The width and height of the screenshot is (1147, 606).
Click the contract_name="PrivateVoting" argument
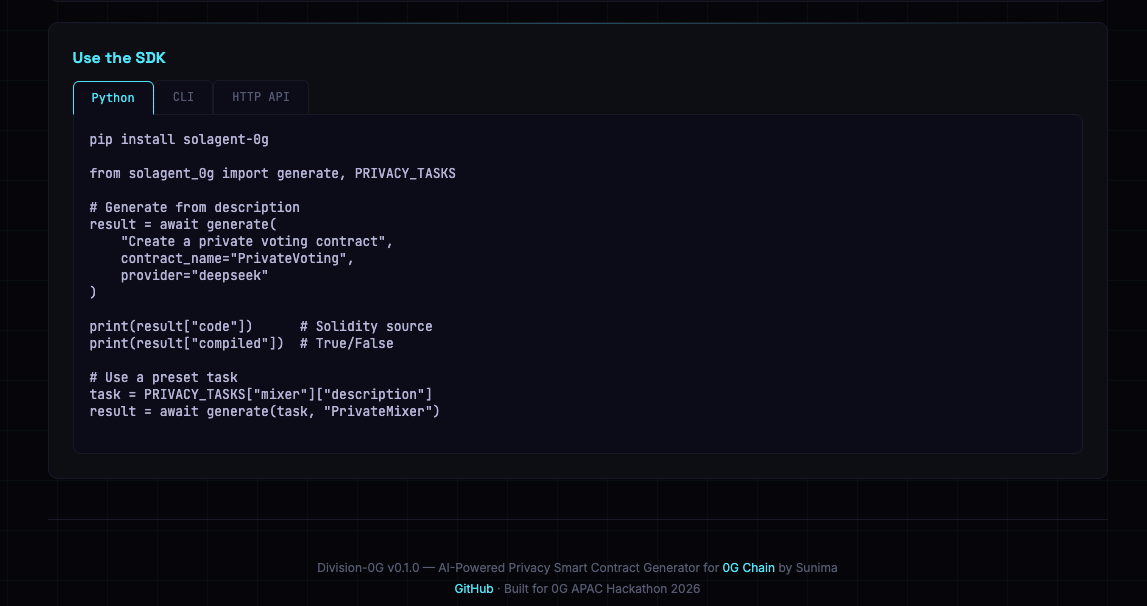point(237,259)
